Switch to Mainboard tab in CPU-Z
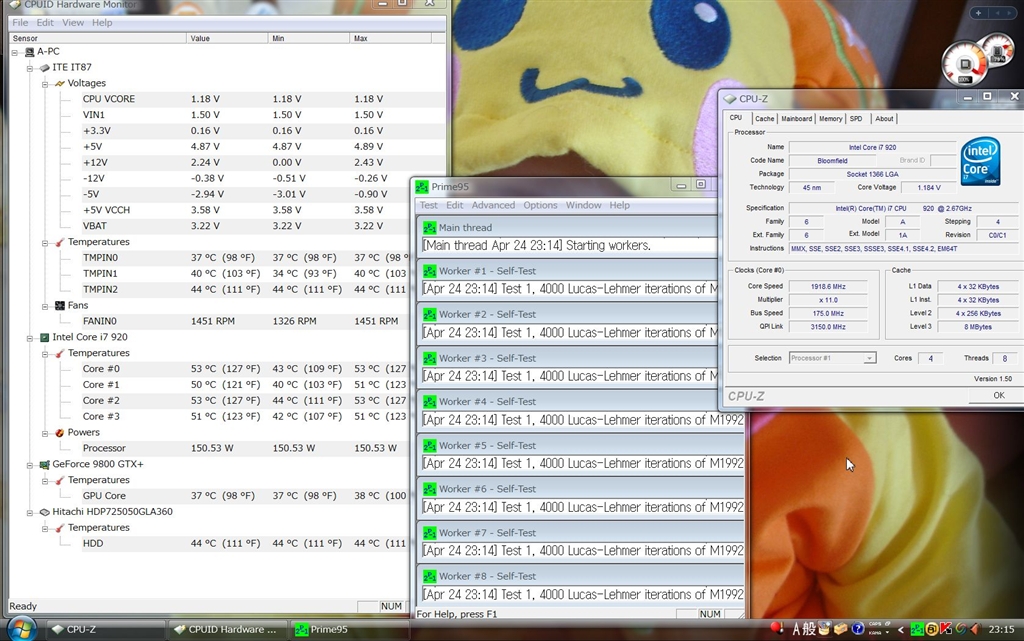 (x=796, y=119)
